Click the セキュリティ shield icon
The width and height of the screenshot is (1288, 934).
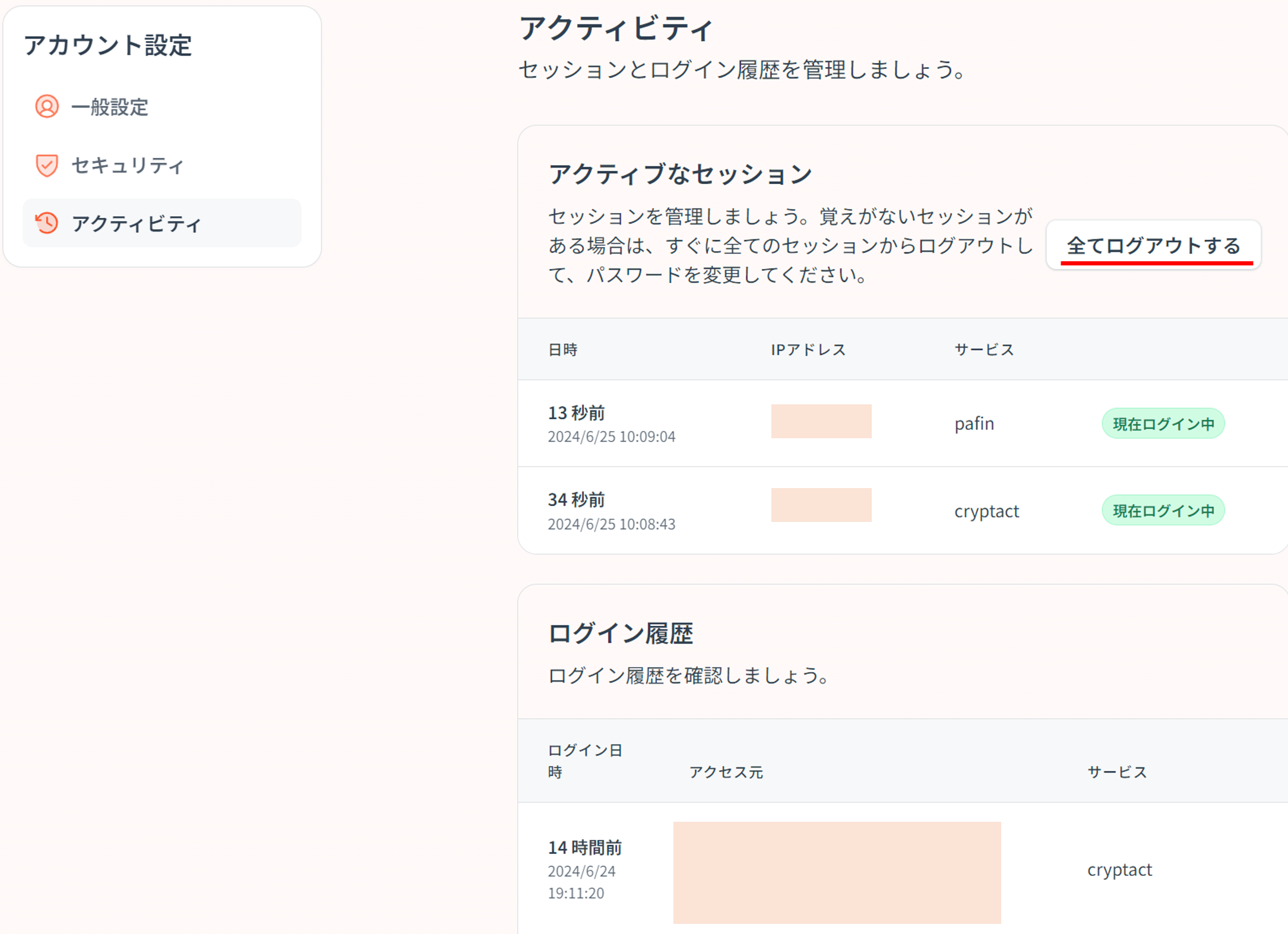[x=46, y=165]
